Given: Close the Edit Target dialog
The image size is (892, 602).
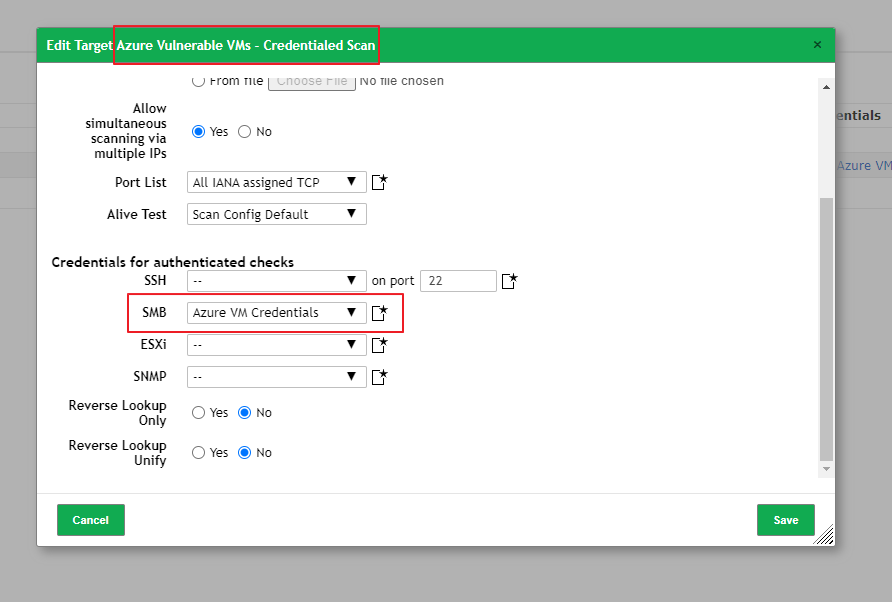Looking at the screenshot, I should [x=817, y=44].
